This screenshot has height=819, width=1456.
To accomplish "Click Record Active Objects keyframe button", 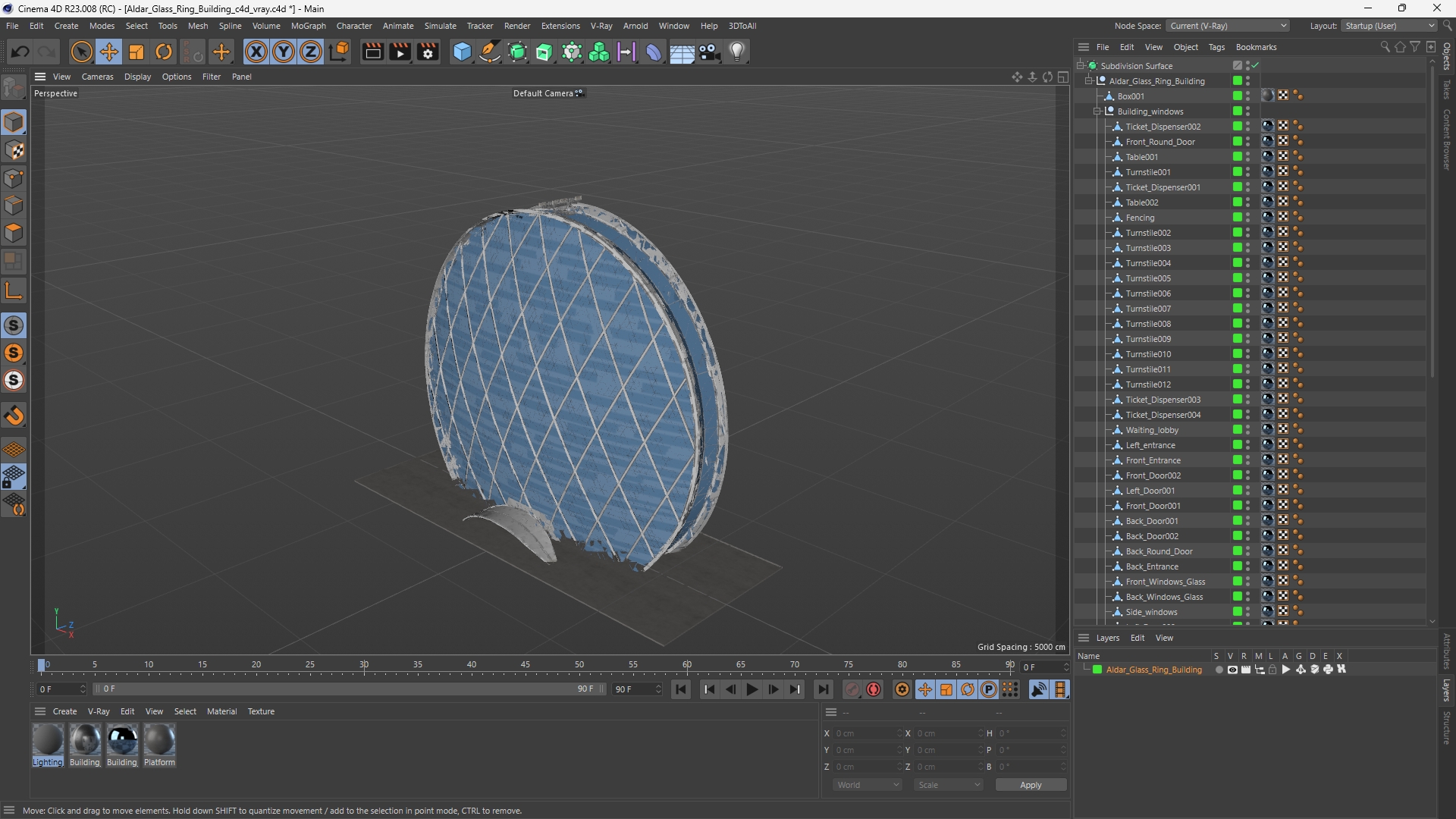I will [x=852, y=689].
